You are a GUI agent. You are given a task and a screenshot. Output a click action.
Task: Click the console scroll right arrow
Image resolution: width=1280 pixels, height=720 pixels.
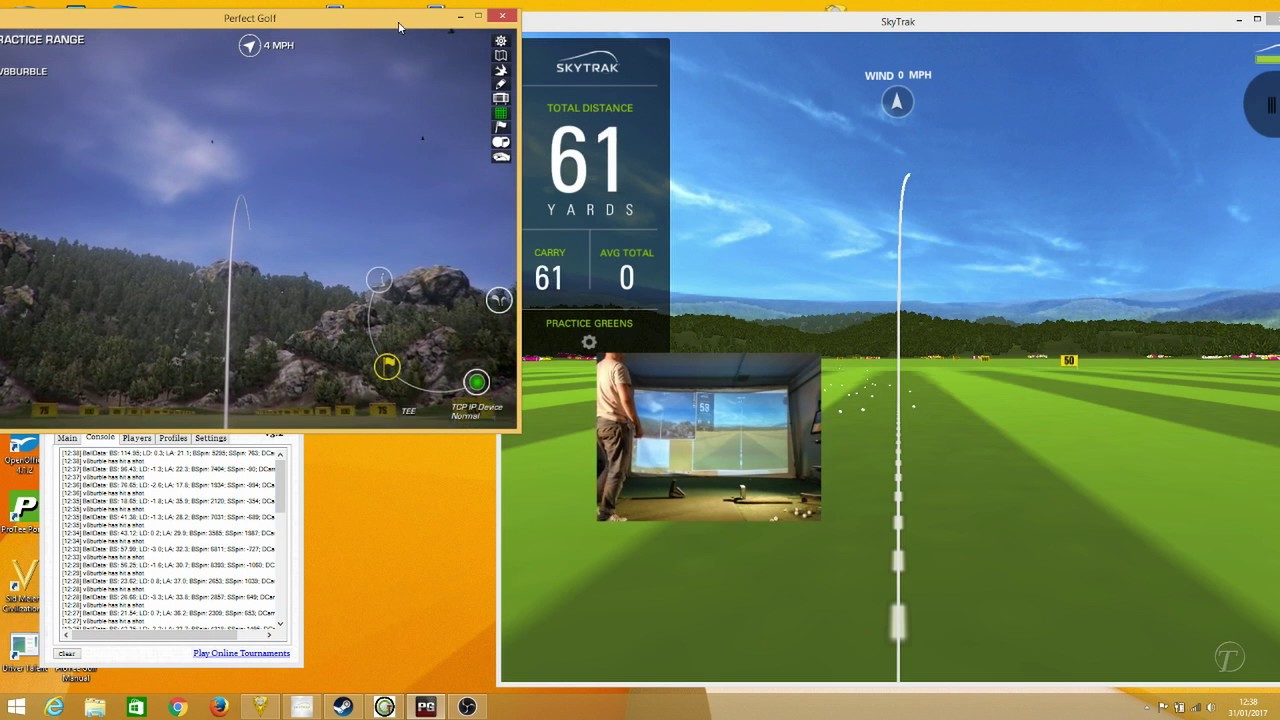pos(269,634)
